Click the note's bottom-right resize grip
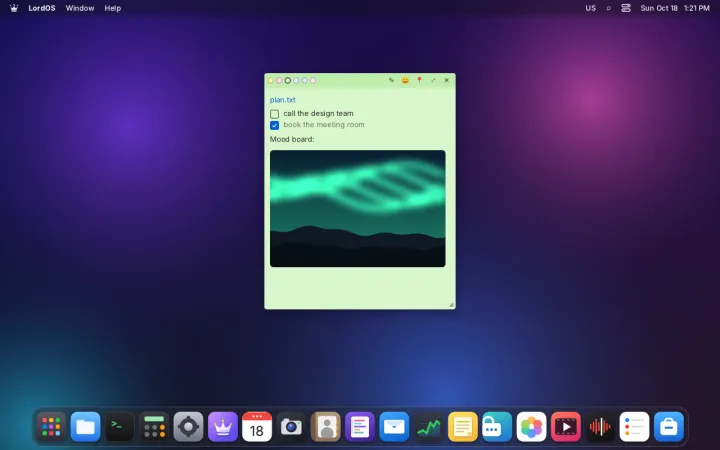Image resolution: width=720 pixels, height=450 pixels. coord(451,304)
